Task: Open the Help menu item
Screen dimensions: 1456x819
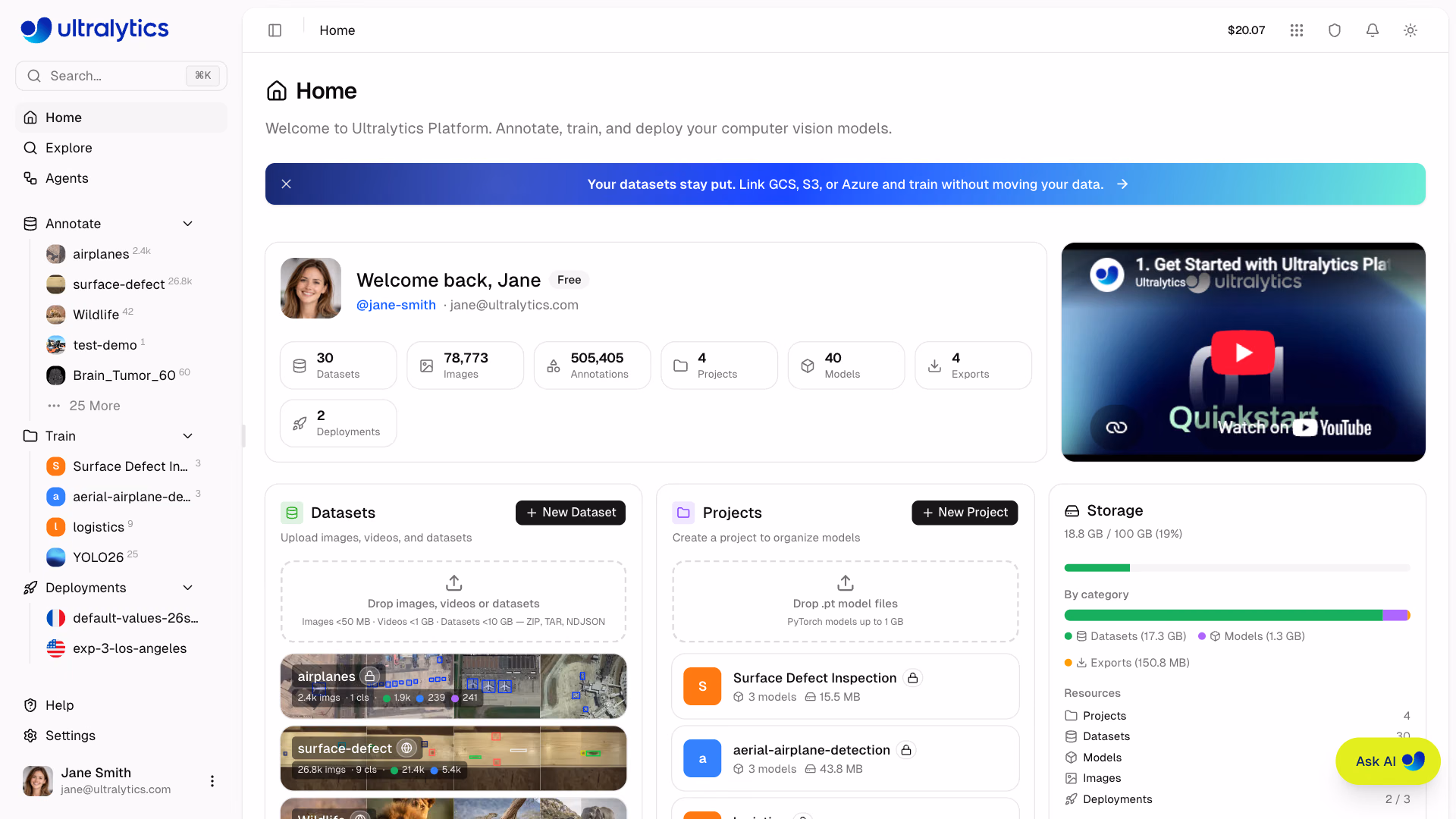Action: (121, 705)
